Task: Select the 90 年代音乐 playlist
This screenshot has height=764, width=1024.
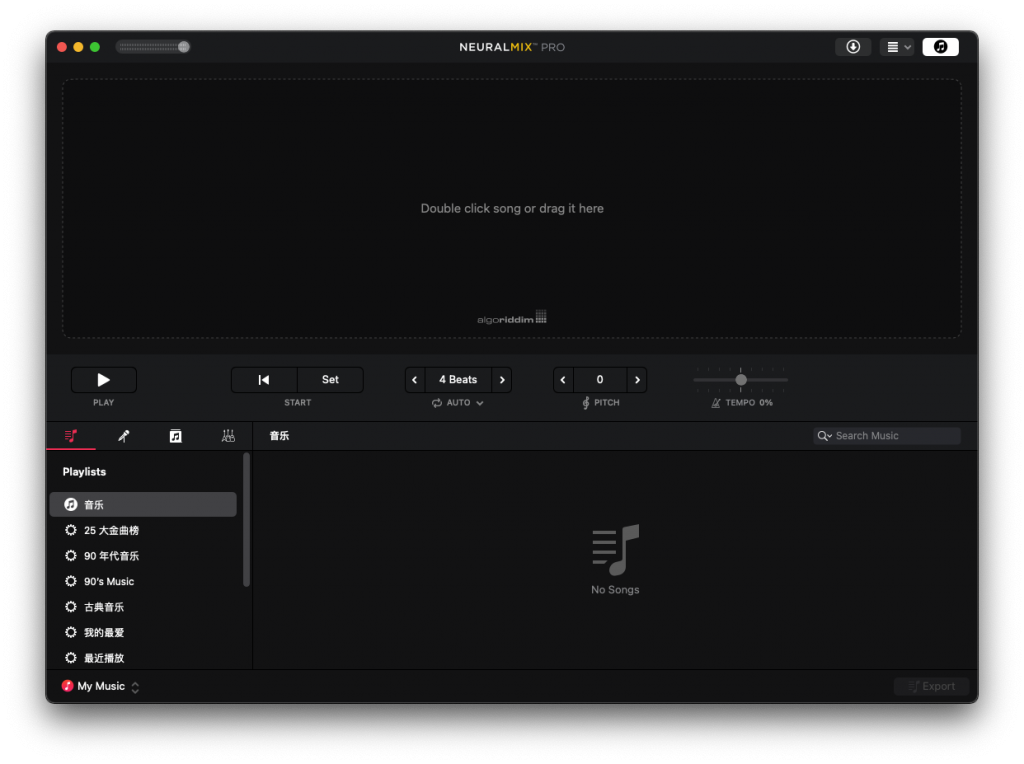Action: [143, 555]
